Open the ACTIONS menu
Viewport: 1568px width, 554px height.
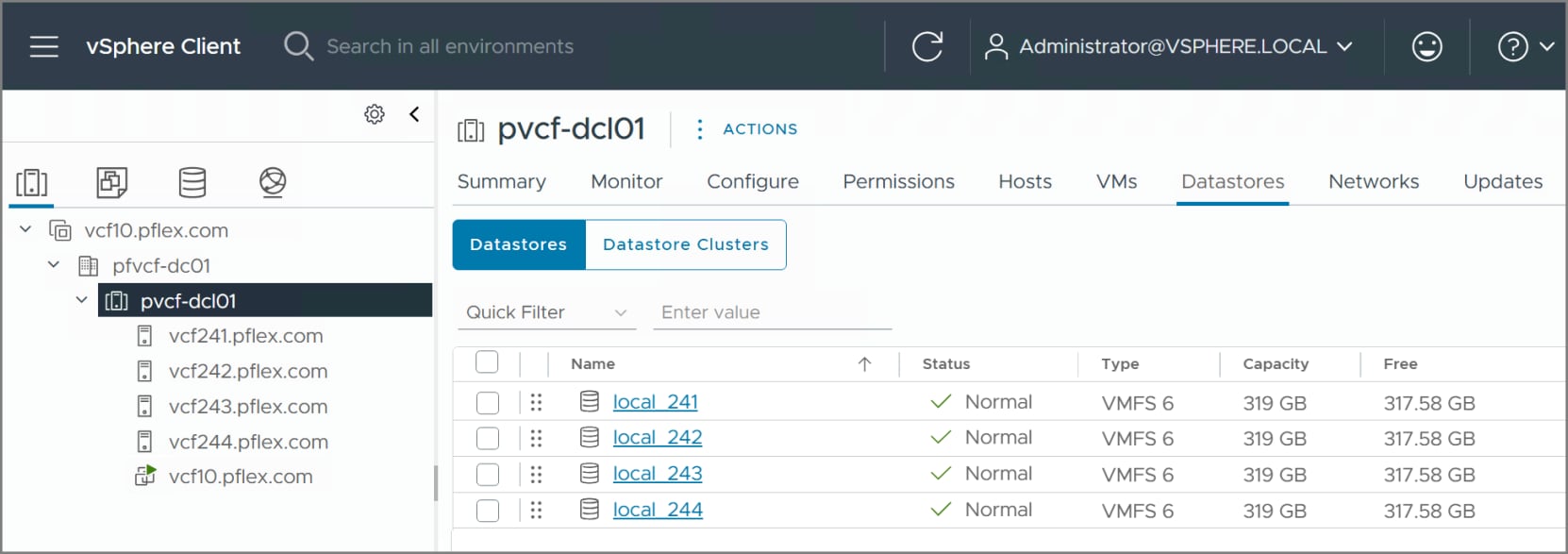(760, 129)
